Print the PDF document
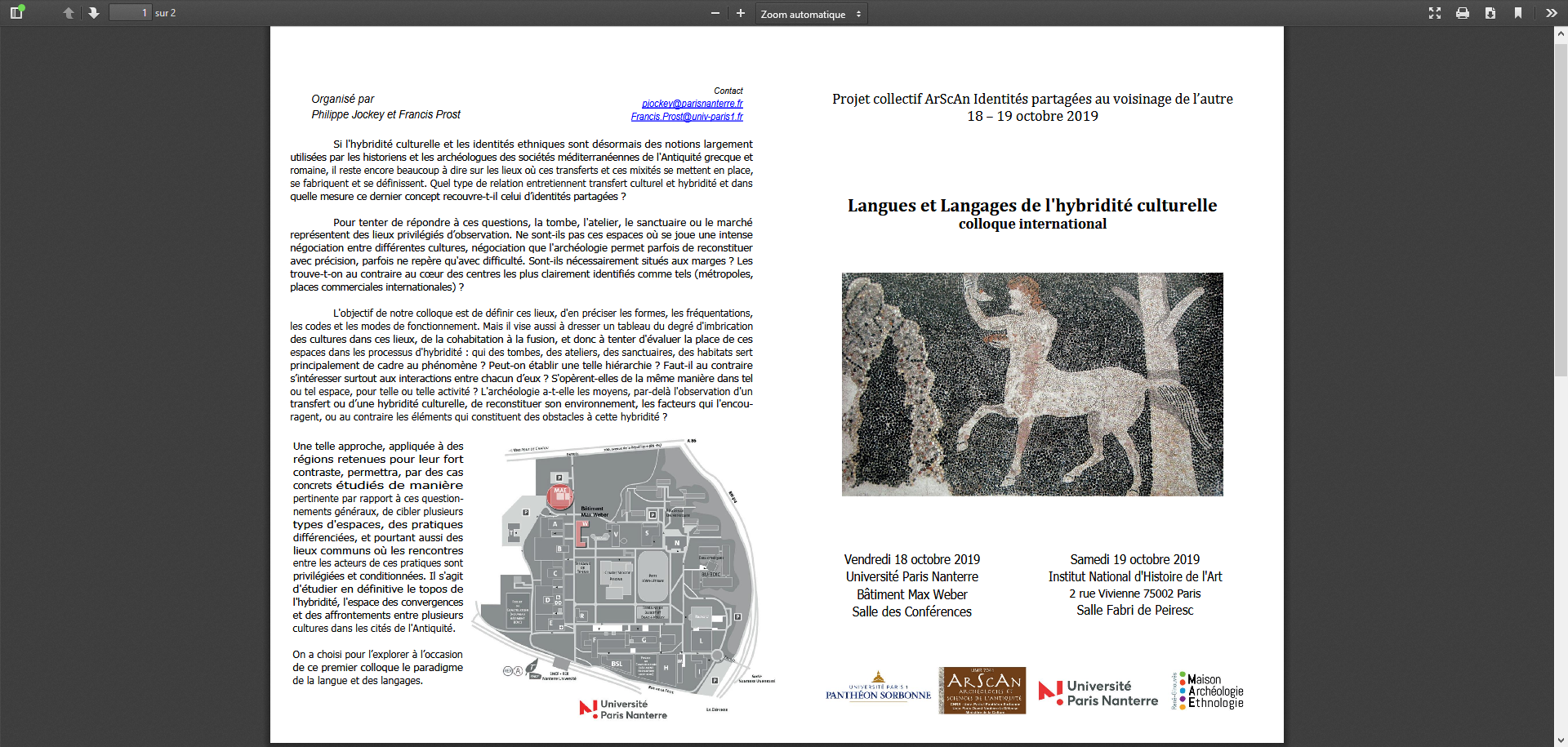The height and width of the screenshot is (747, 1568). (x=1463, y=13)
